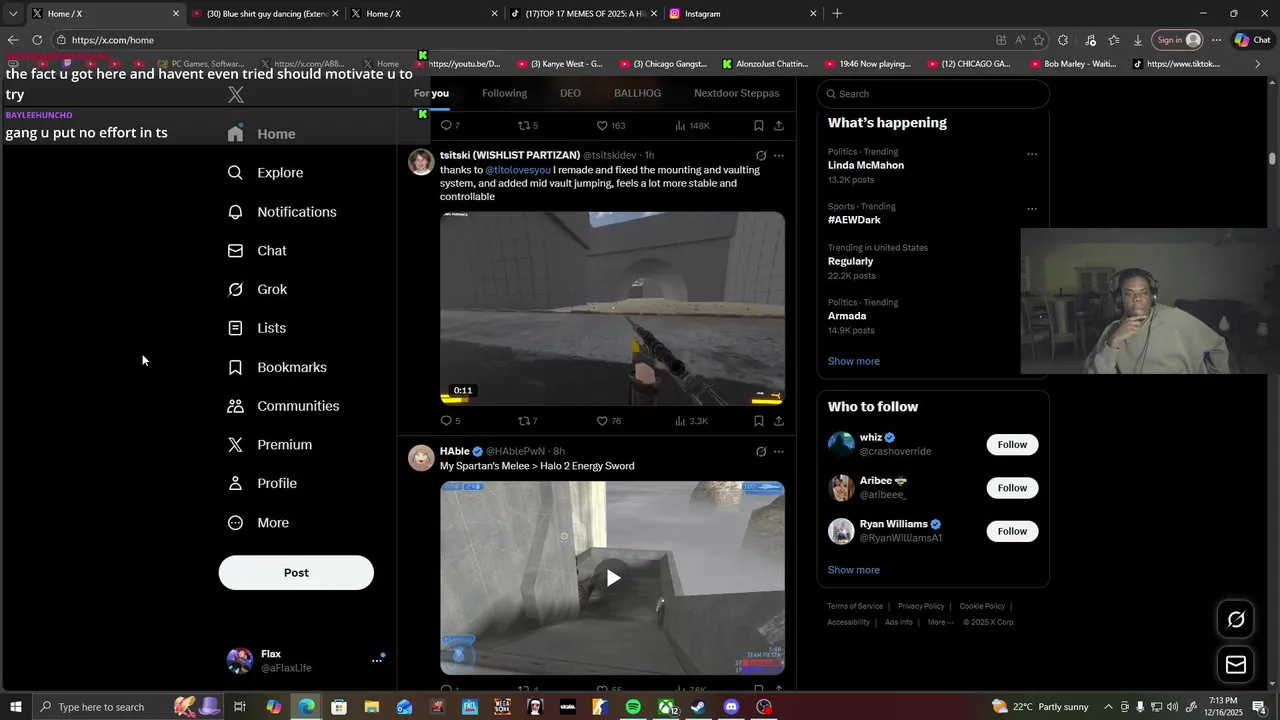The height and width of the screenshot is (720, 1280).
Task: Open more options on HAble's post
Action: [779, 452]
